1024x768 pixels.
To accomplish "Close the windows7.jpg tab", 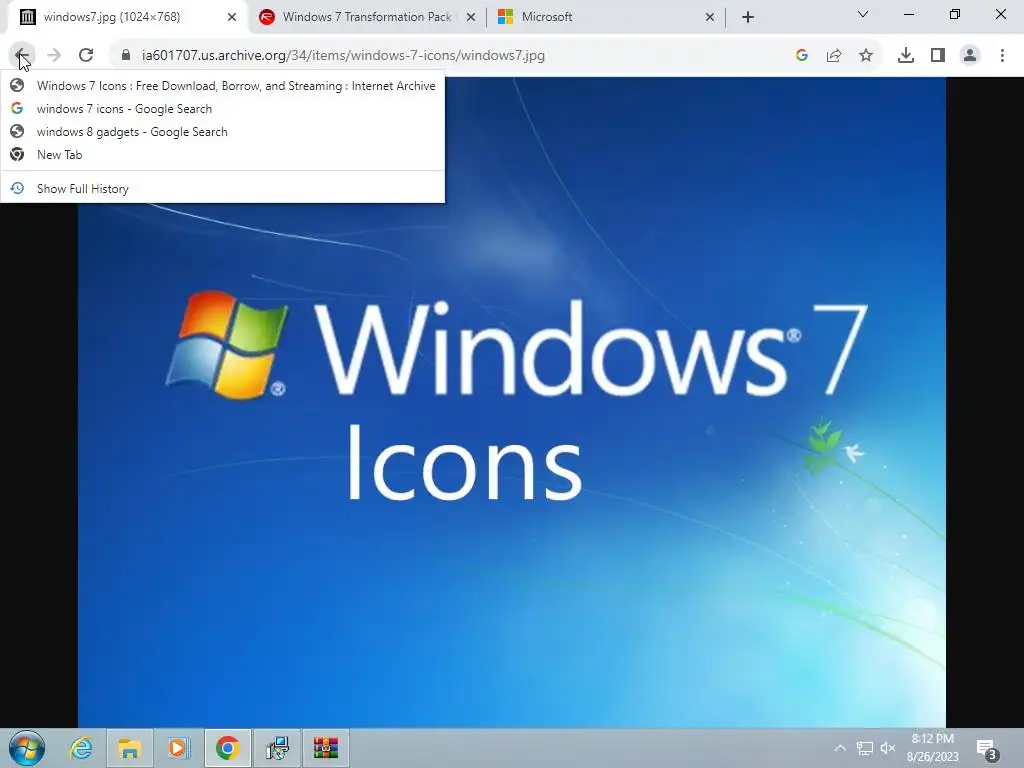I will click(x=232, y=17).
